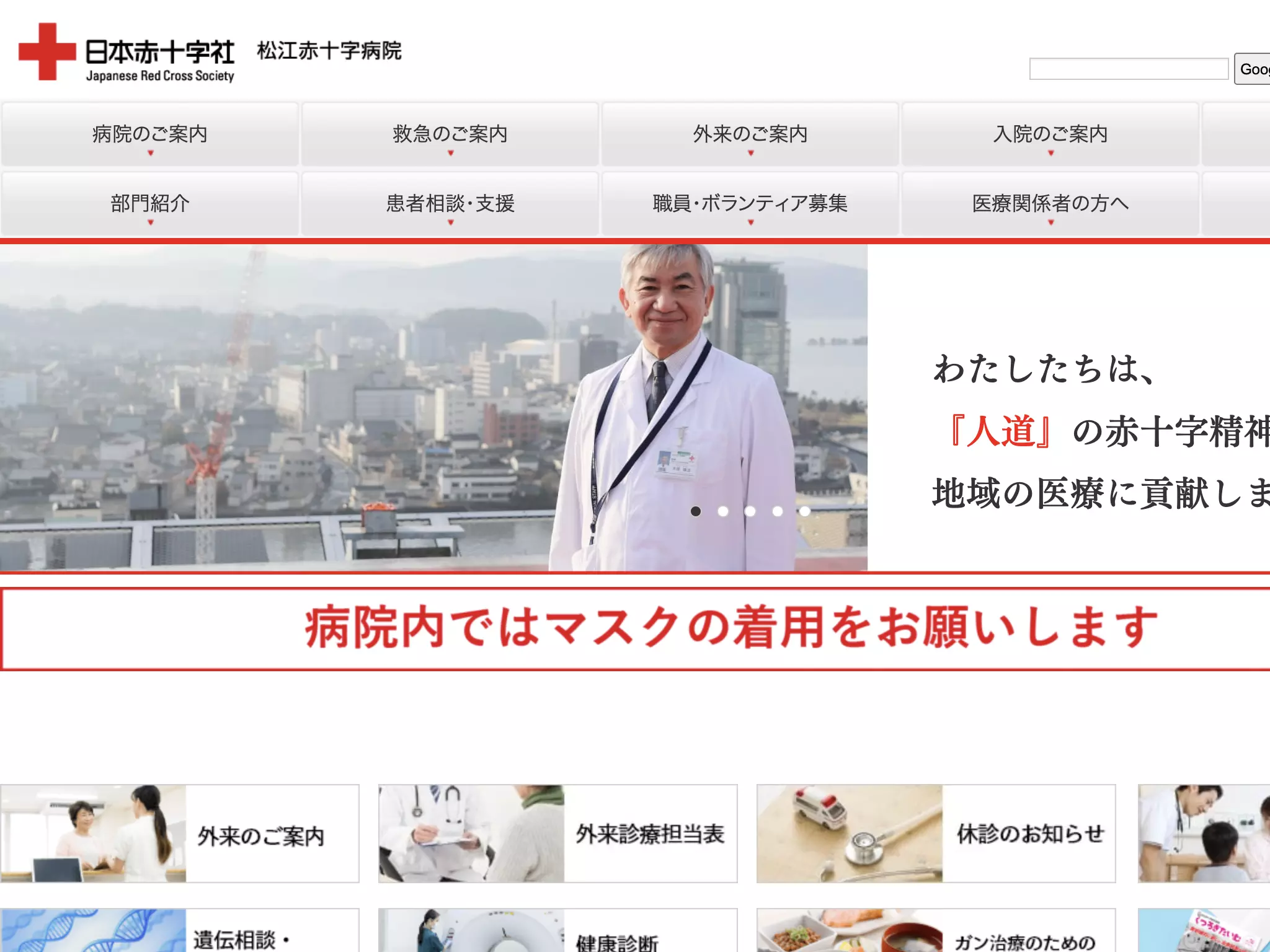Open the 外来診療担当表 card
The height and width of the screenshot is (952, 1270).
(558, 834)
